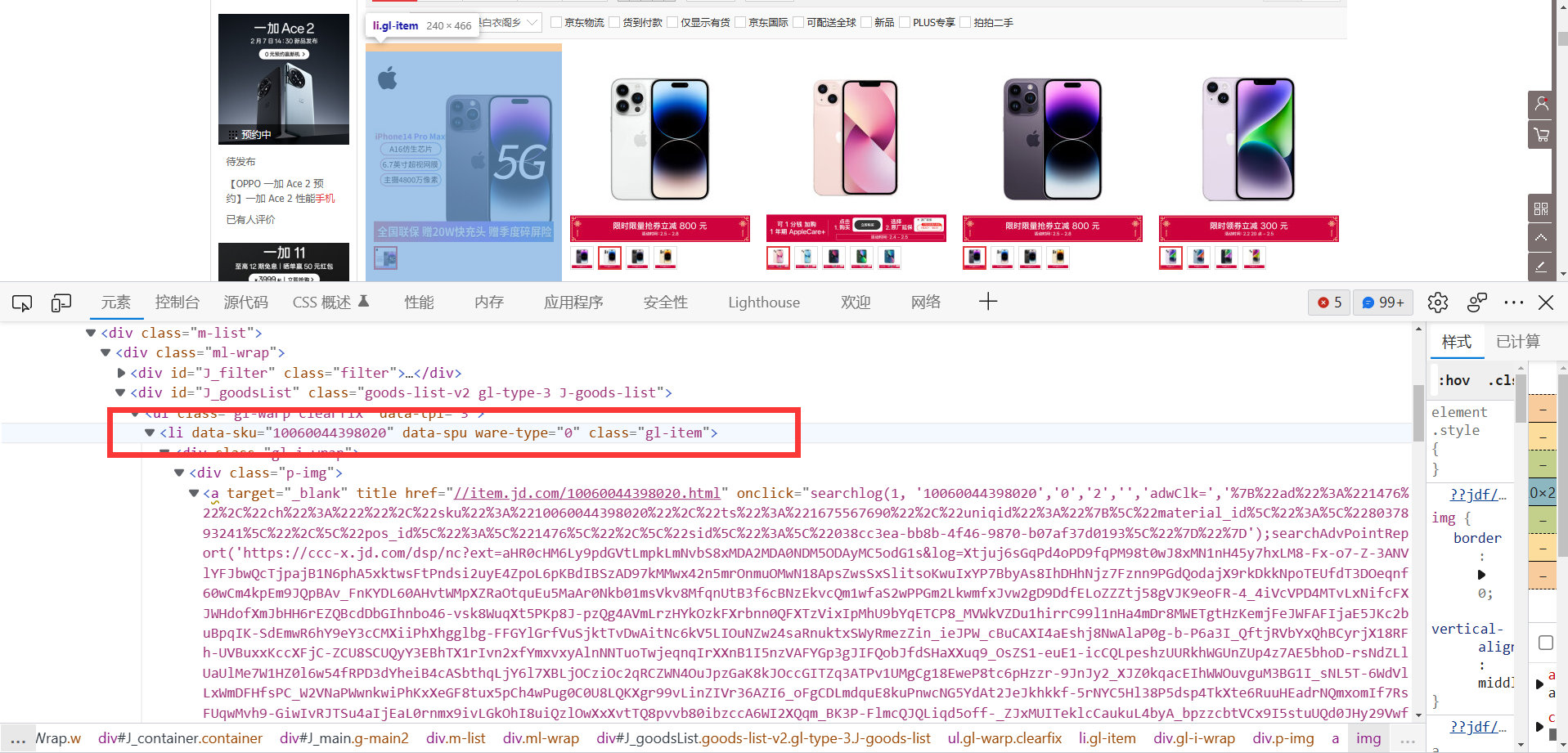Toggle the :hov element state button
Image resolution: width=1568 pixels, height=753 pixels.
[1454, 380]
